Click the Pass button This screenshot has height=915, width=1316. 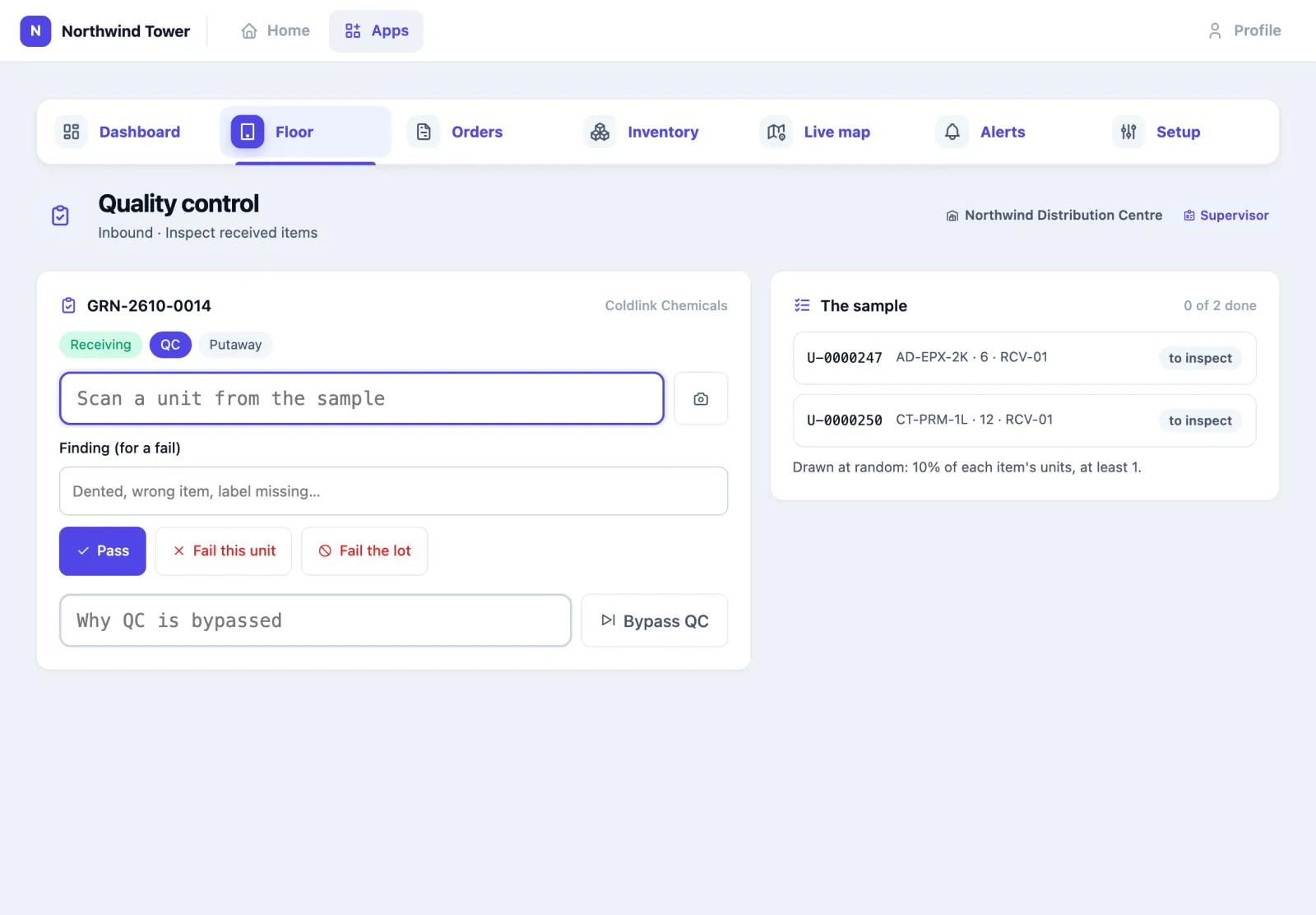[103, 551]
